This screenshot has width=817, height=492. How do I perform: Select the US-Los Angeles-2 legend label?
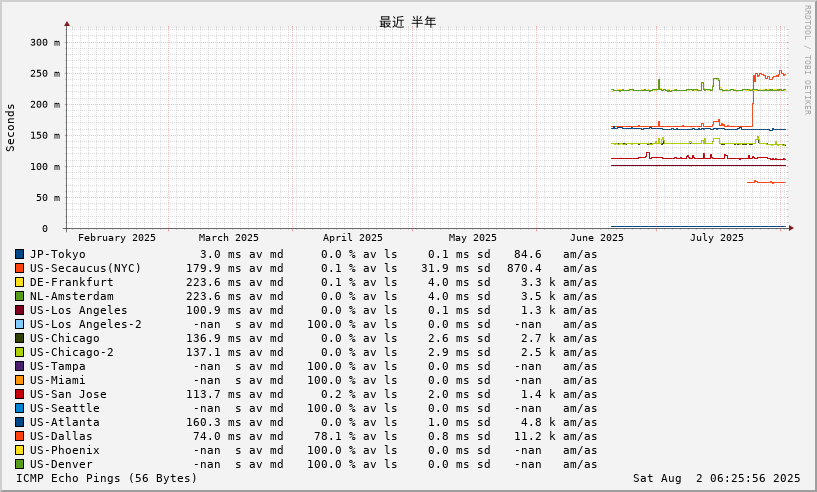click(x=85, y=324)
